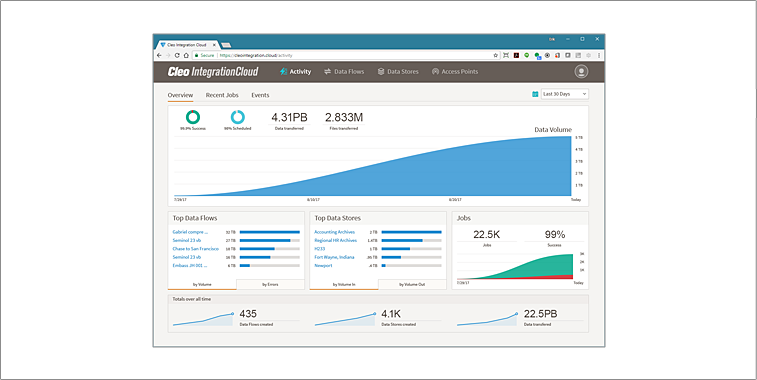Go back using browser back arrow

tap(159, 56)
